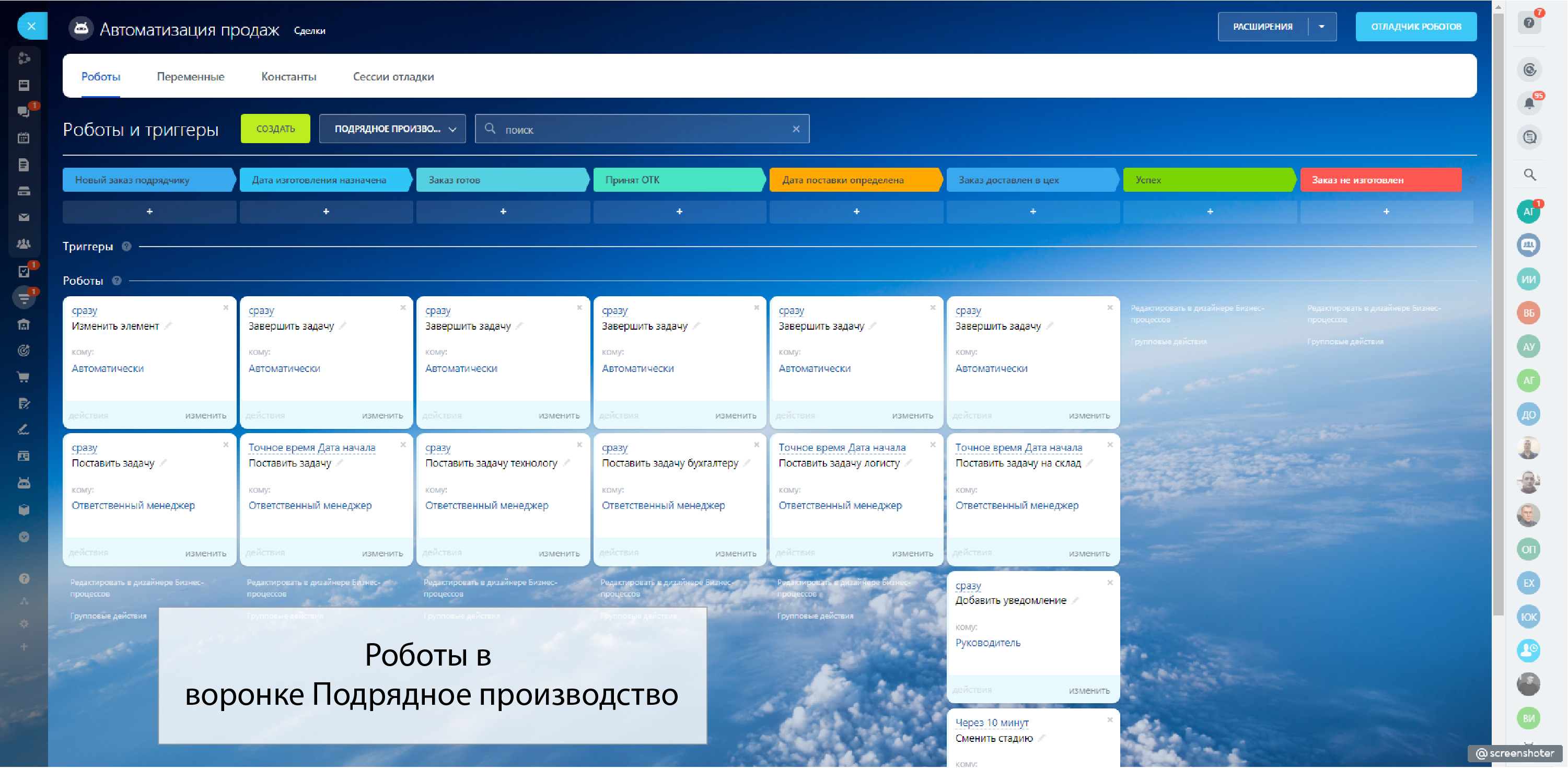Open the mail envelope icon in left sidebar

click(x=24, y=217)
